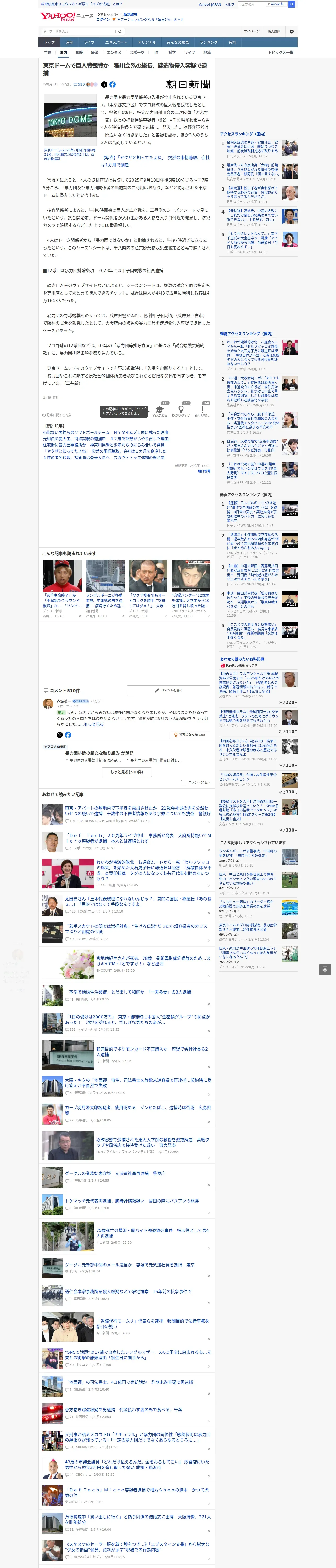Open トピックス一覧 link
The height and width of the screenshot is (1568, 336).
281,52
